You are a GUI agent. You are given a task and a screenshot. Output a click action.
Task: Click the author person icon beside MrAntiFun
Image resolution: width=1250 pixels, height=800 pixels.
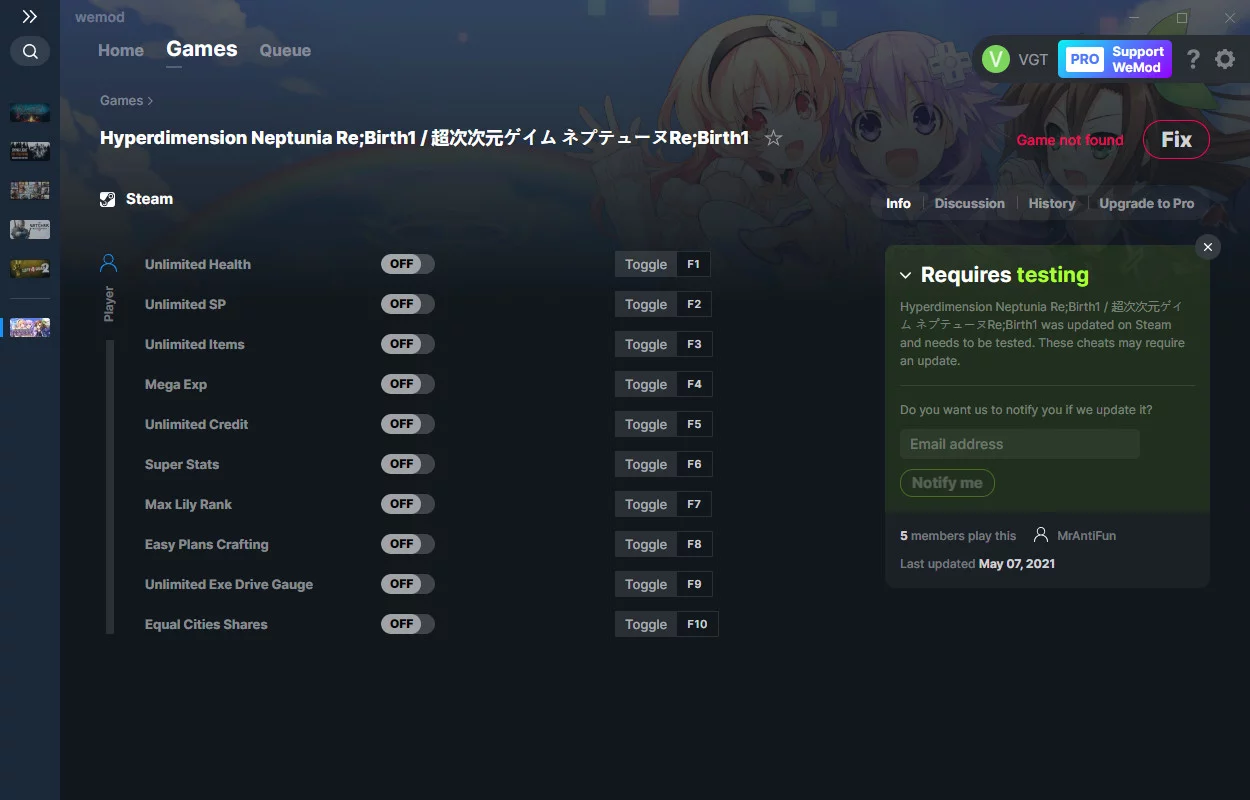tap(1041, 535)
